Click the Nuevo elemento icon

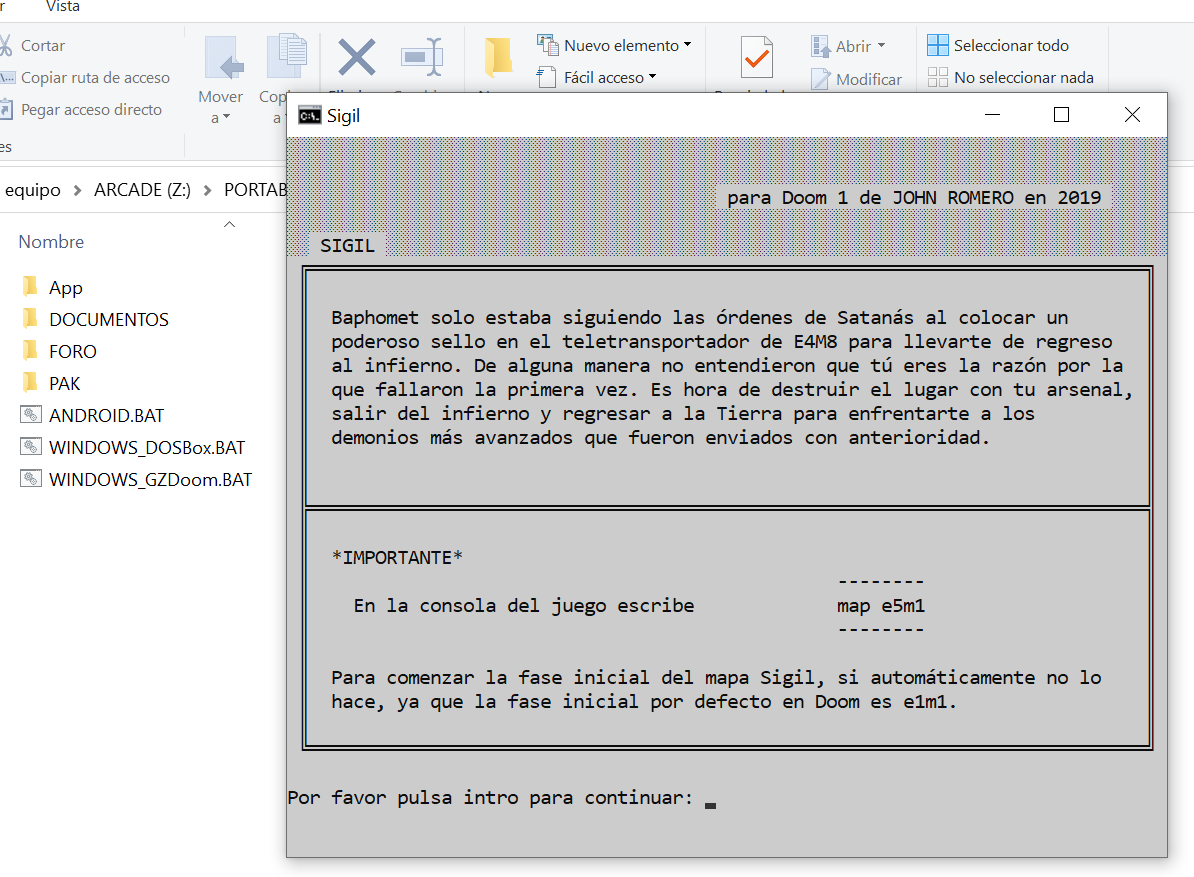pyautogui.click(x=548, y=45)
